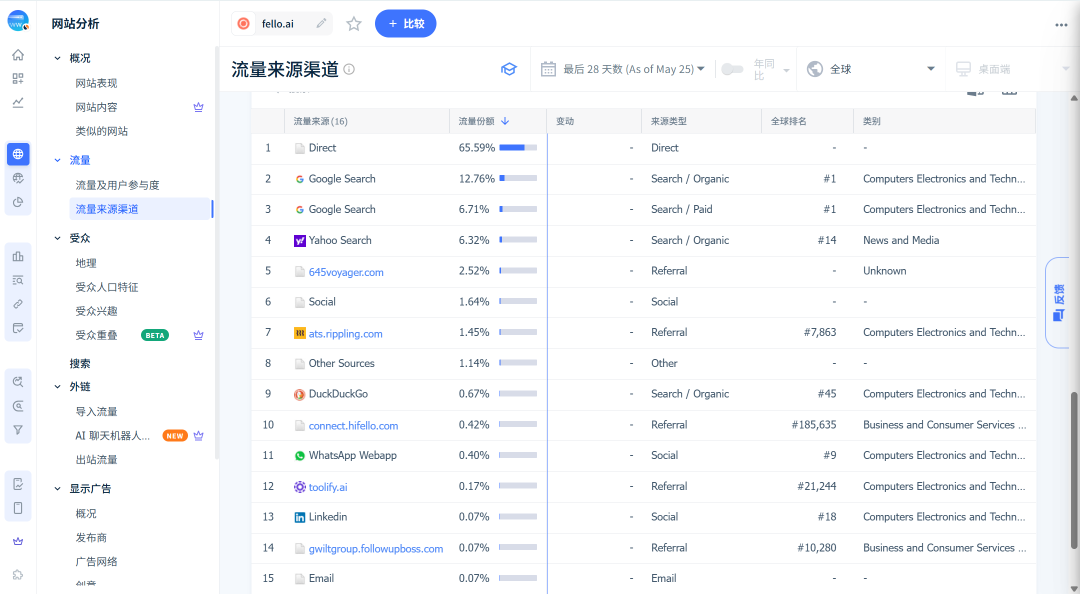The width and height of the screenshot is (1080, 594).
Task: Click the mobile phone icon in left rail
Action: (x=18, y=508)
